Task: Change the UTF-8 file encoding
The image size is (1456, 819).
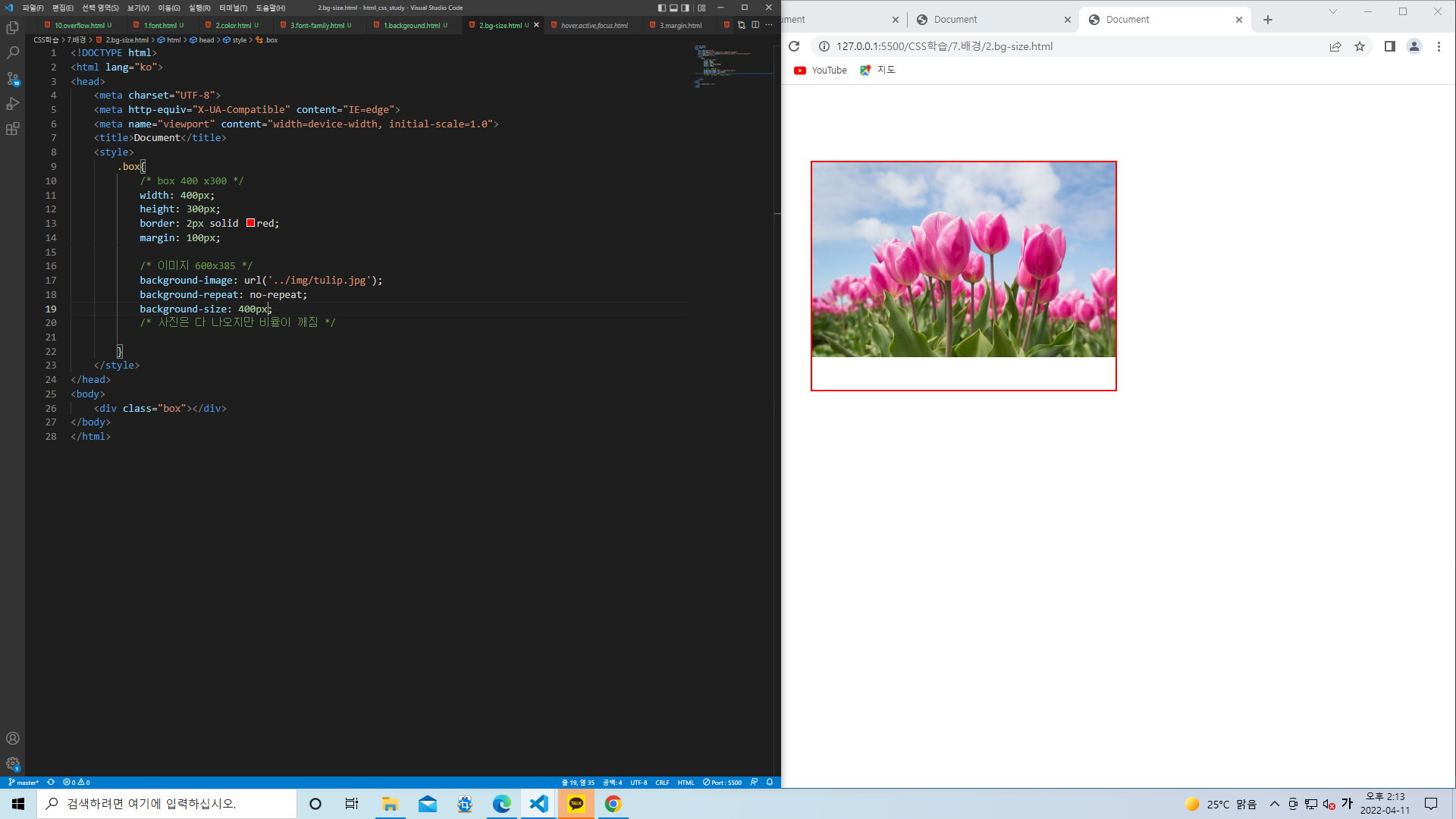Action: [x=639, y=783]
